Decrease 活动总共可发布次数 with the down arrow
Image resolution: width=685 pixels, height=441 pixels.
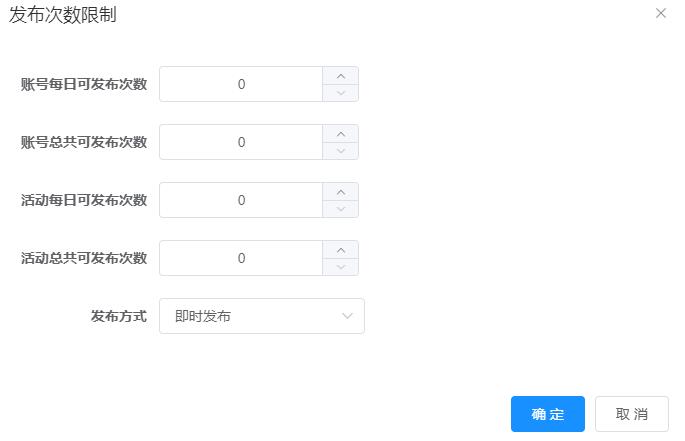tap(341, 267)
